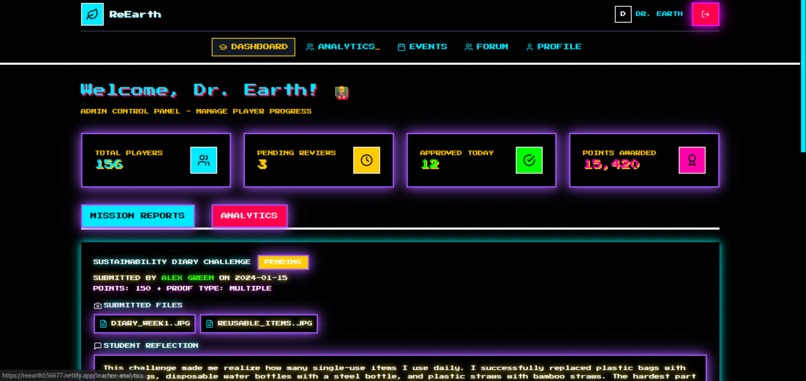Click the D user avatar box
The width and height of the screenshot is (806, 381).
coord(623,14)
